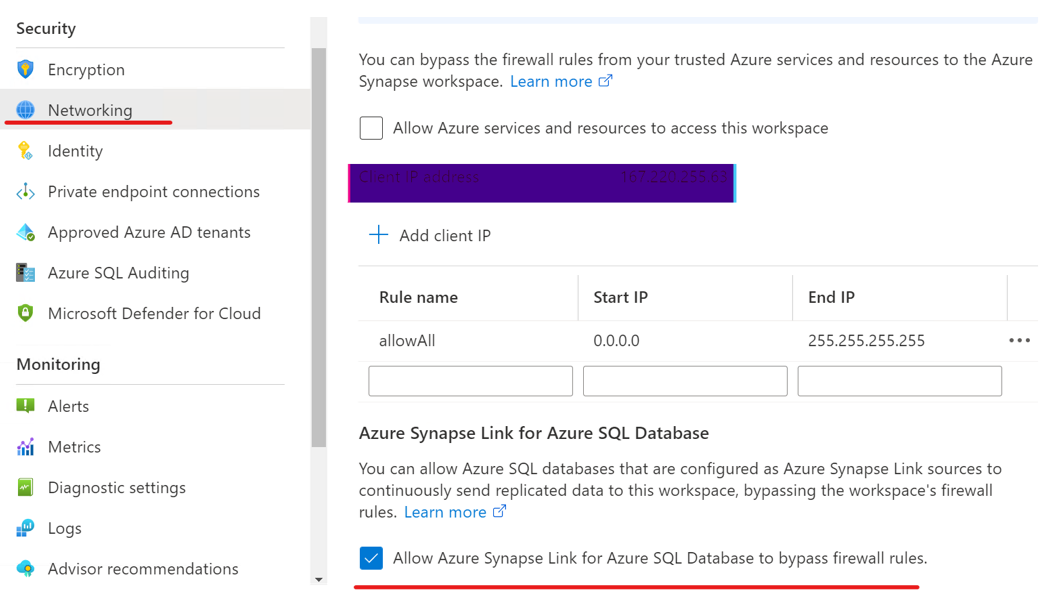Open Microsoft Defender for Cloud icon
Viewport: 1046px width, 608px height.
(x=26, y=314)
